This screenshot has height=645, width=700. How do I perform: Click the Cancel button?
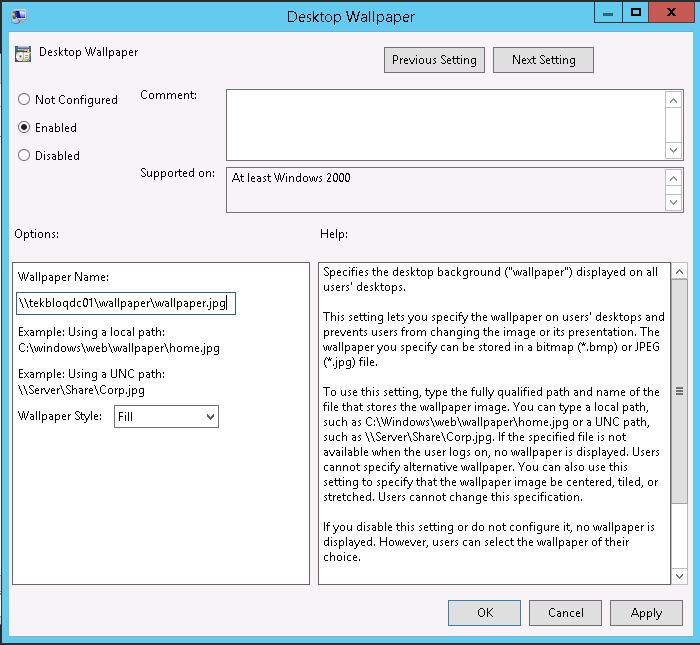pyautogui.click(x=565, y=613)
